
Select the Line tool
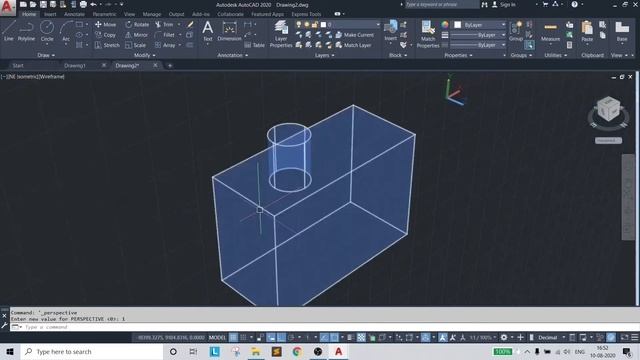pos(9,31)
